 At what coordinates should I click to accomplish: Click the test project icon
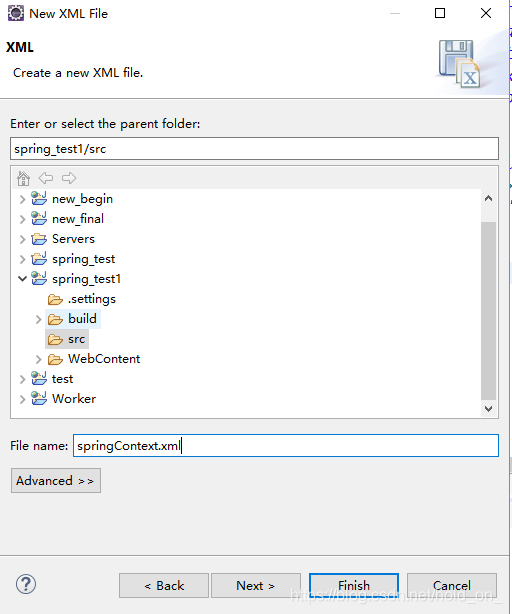coord(39,378)
